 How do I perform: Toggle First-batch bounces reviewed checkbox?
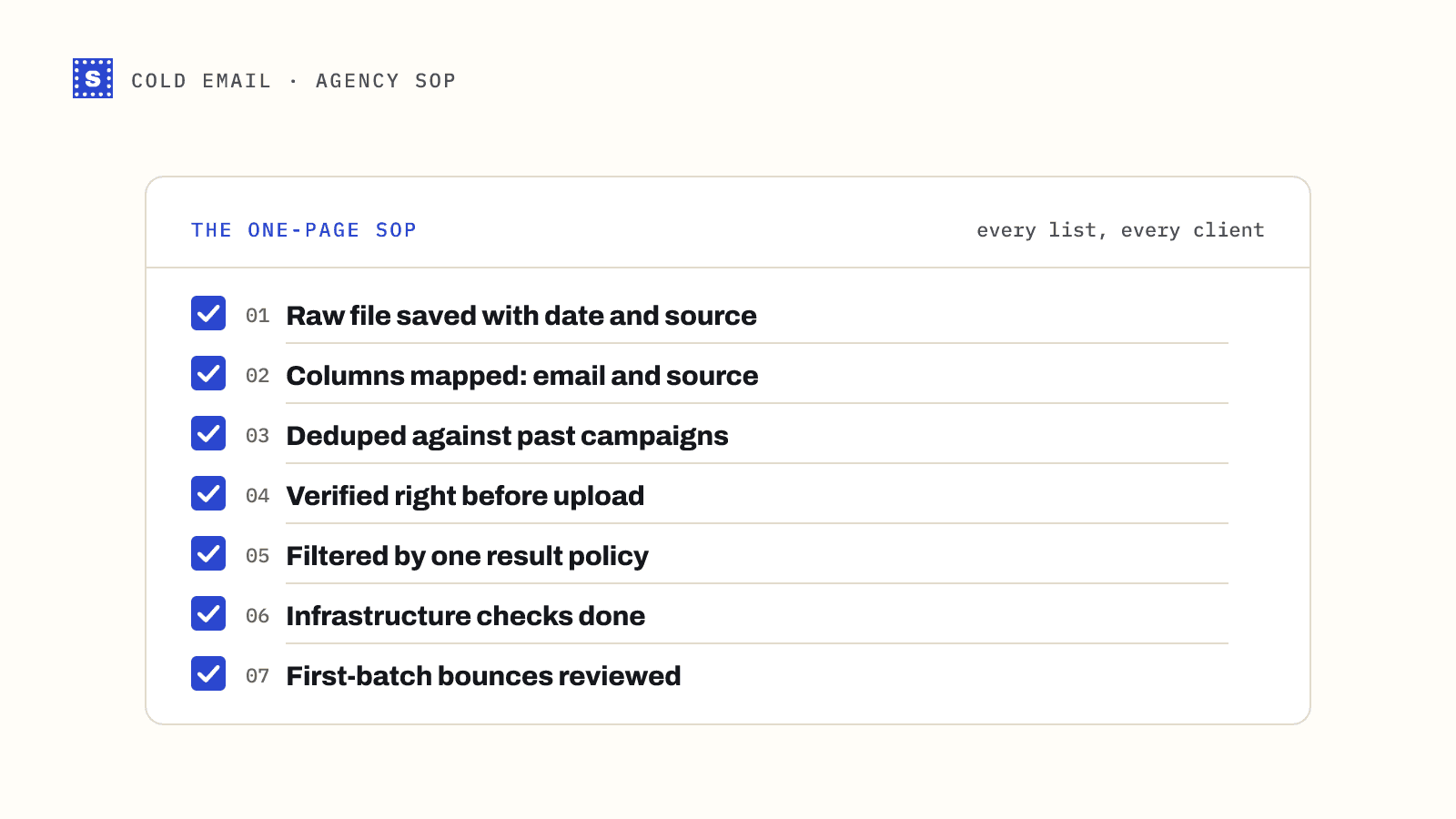pos(208,673)
